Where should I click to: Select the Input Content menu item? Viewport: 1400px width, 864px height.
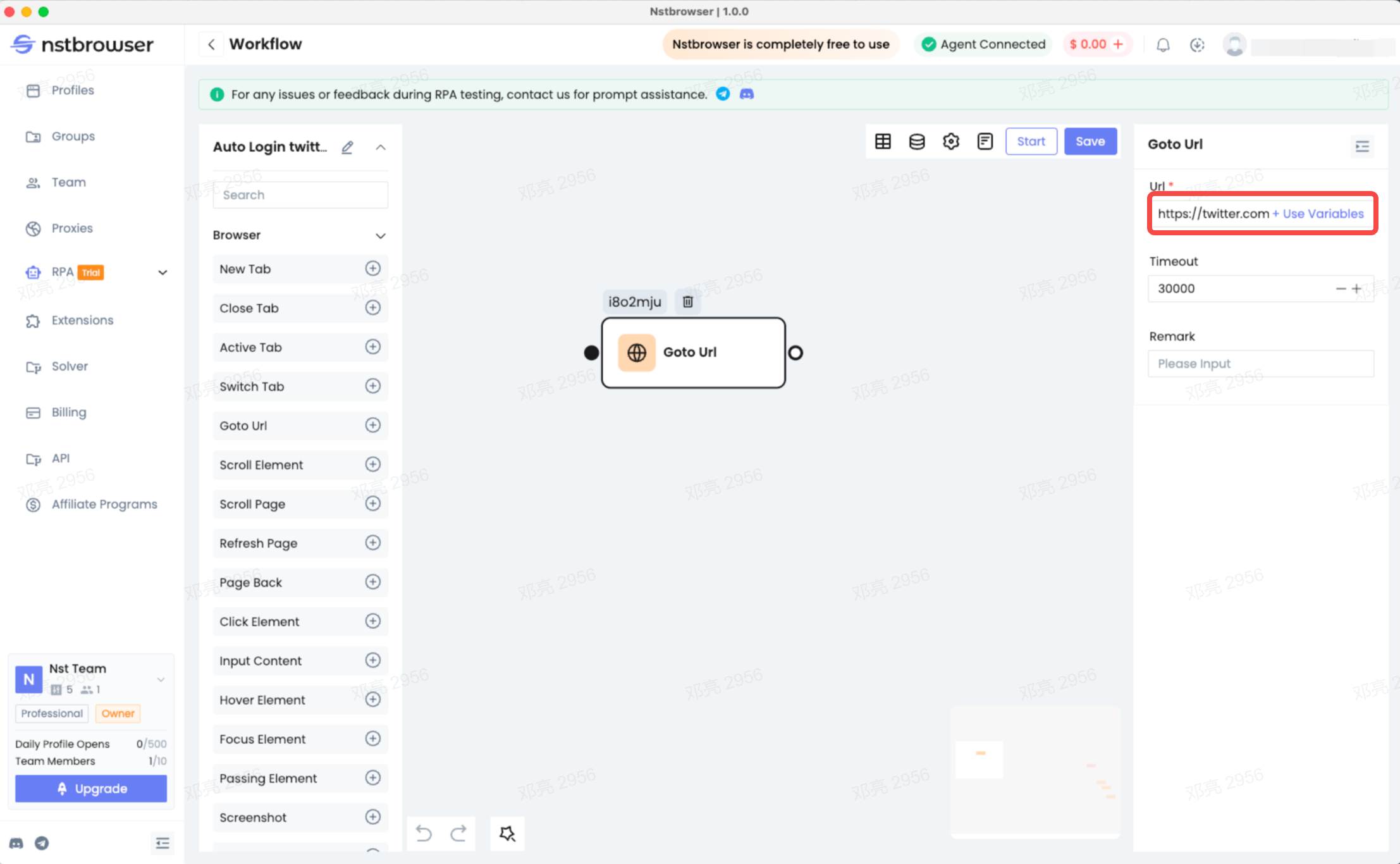tap(260, 660)
